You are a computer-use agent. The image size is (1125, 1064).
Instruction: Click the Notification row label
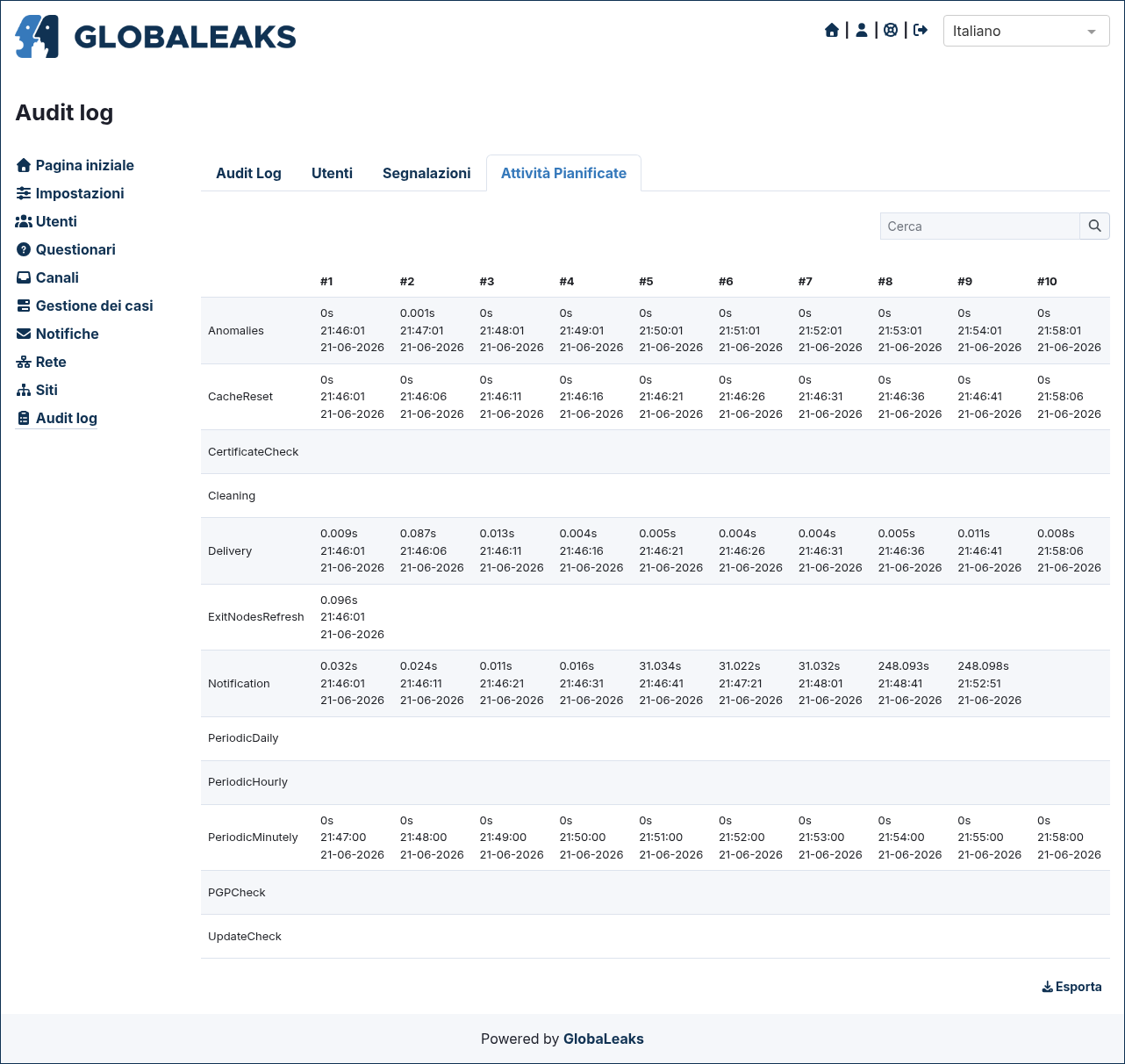239,684
